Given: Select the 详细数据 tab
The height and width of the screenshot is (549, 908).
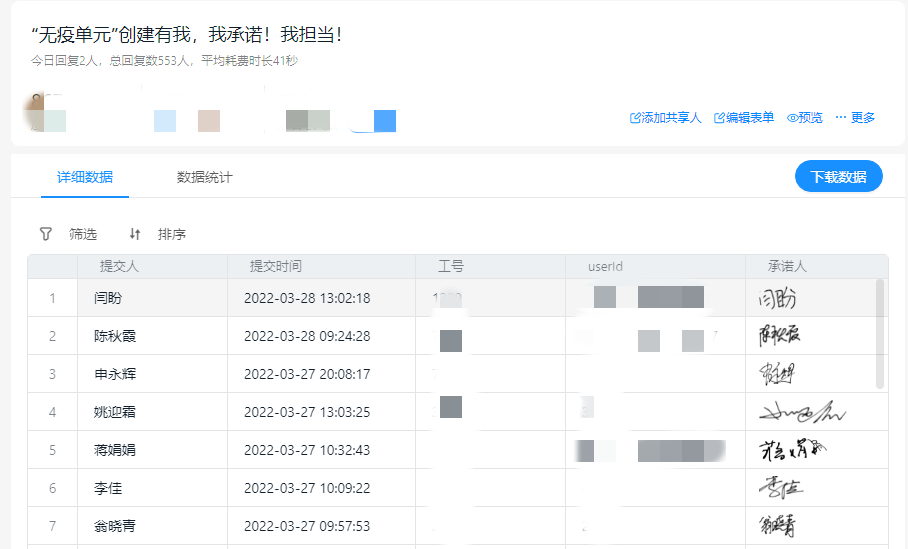Looking at the screenshot, I should (x=85, y=177).
